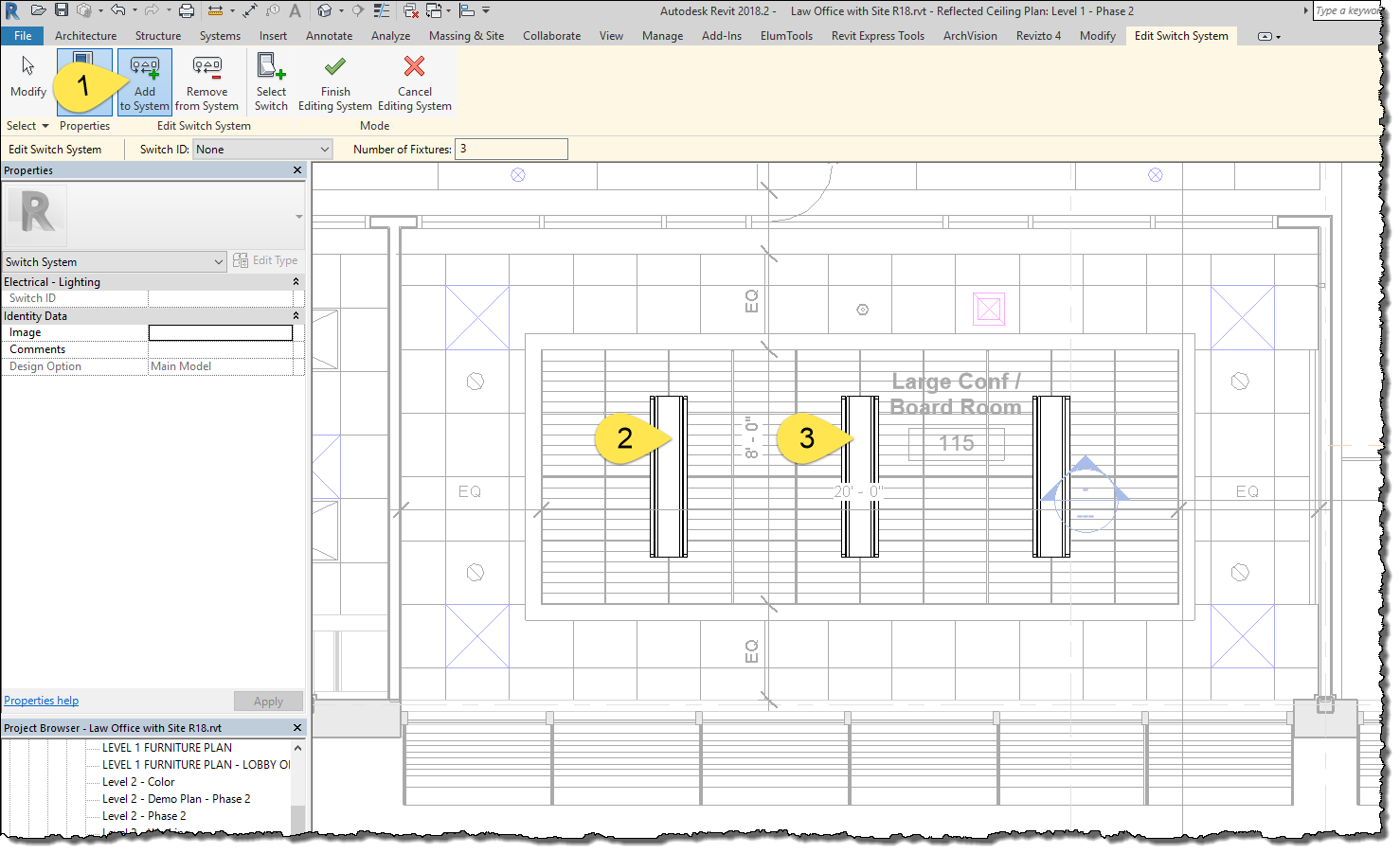Open the Manage ribbon tab

click(x=662, y=36)
